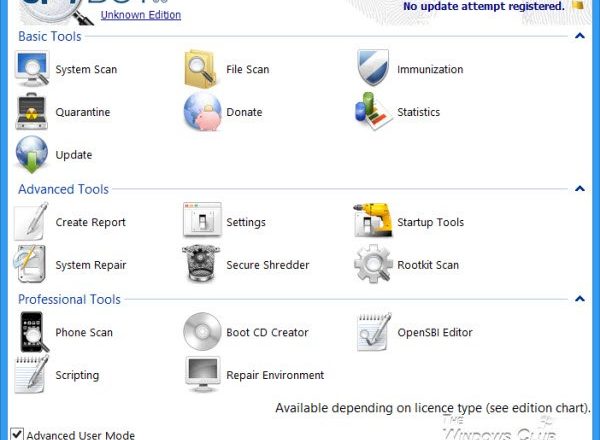Image resolution: width=600 pixels, height=440 pixels.
Task: Click the Create Report label
Action: (90, 222)
